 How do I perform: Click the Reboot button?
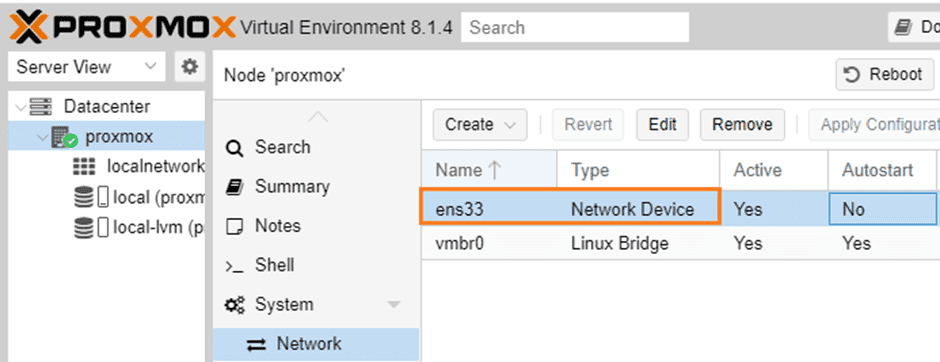click(x=885, y=75)
